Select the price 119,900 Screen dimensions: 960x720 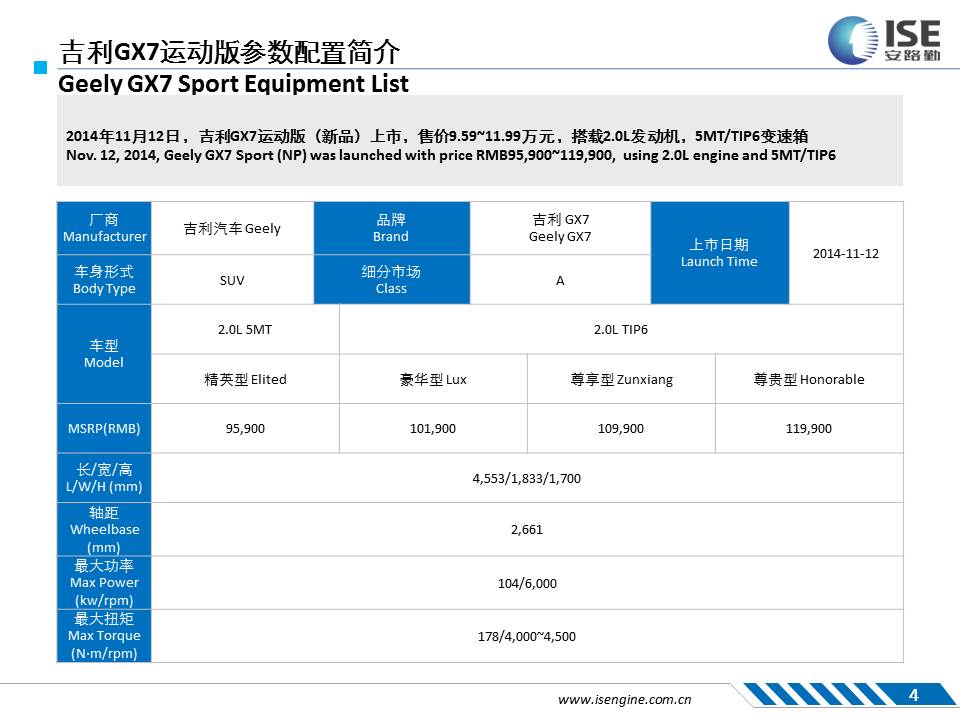click(x=809, y=429)
